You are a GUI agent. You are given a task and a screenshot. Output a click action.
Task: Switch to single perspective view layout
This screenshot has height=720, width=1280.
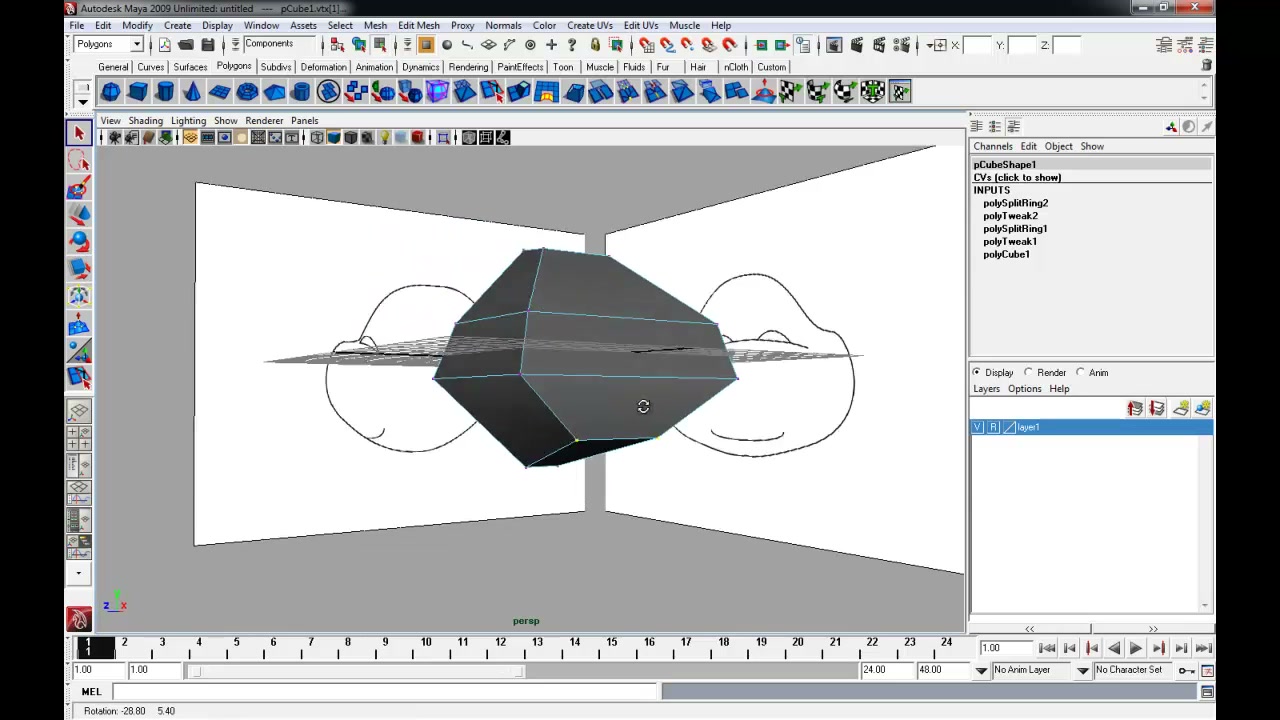coord(79,411)
